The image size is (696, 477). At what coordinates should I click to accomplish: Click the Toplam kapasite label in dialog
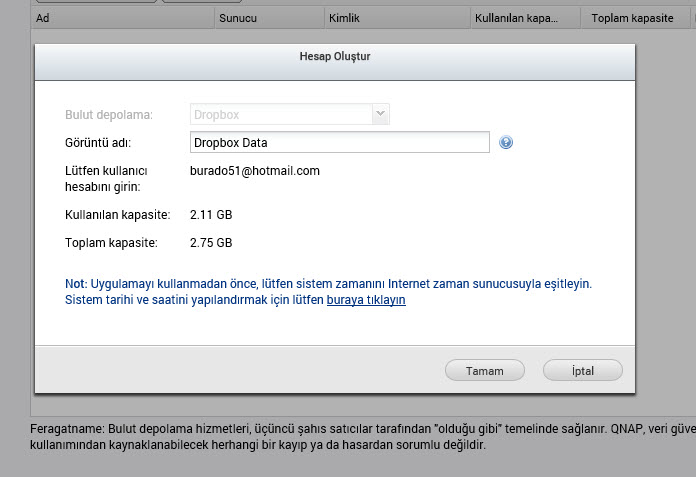[111, 243]
